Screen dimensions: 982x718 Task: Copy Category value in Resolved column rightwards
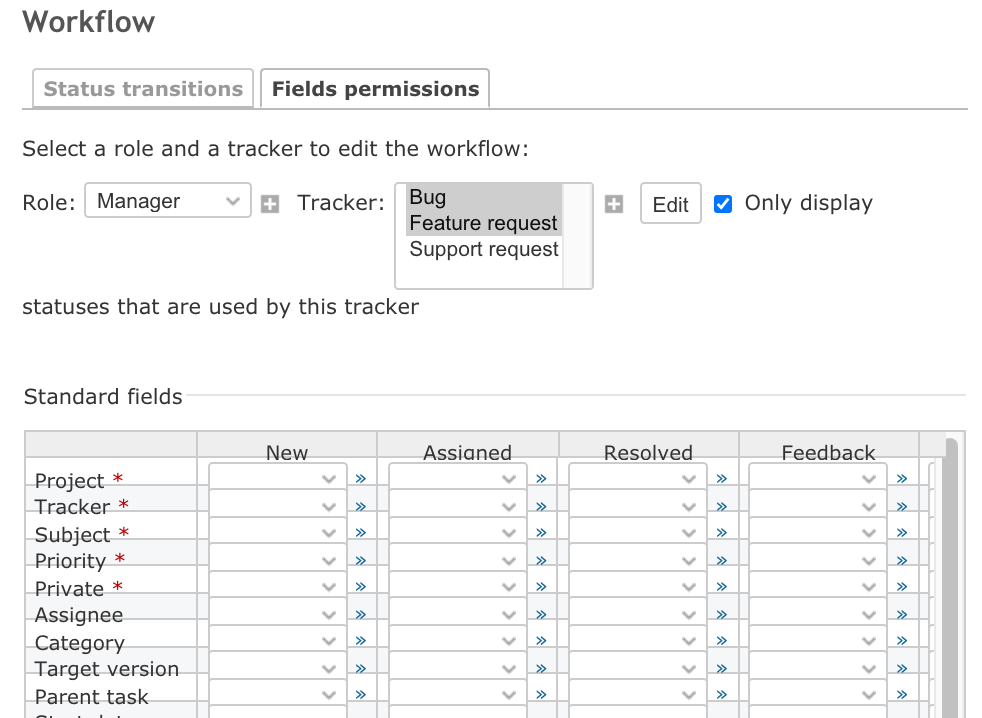pos(721,640)
